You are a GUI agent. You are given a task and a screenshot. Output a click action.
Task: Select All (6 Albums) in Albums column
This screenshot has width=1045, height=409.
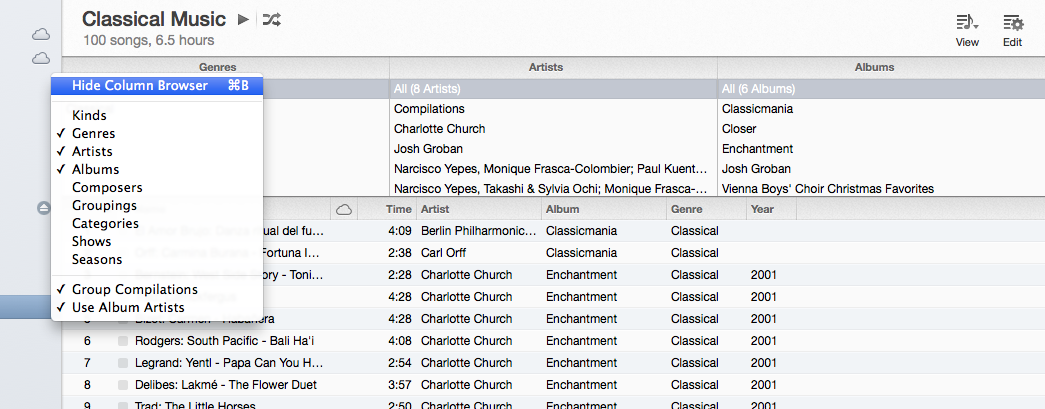881,89
